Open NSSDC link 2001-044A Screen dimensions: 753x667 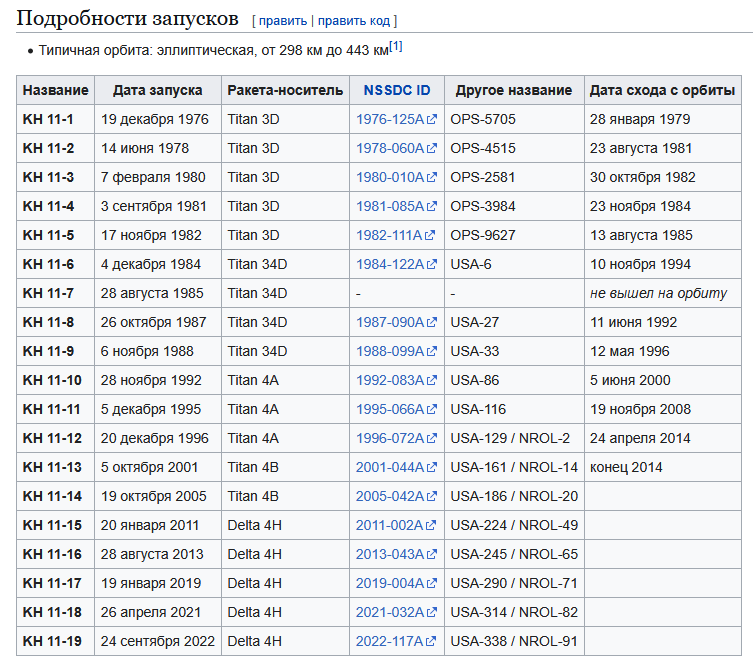[x=396, y=467]
